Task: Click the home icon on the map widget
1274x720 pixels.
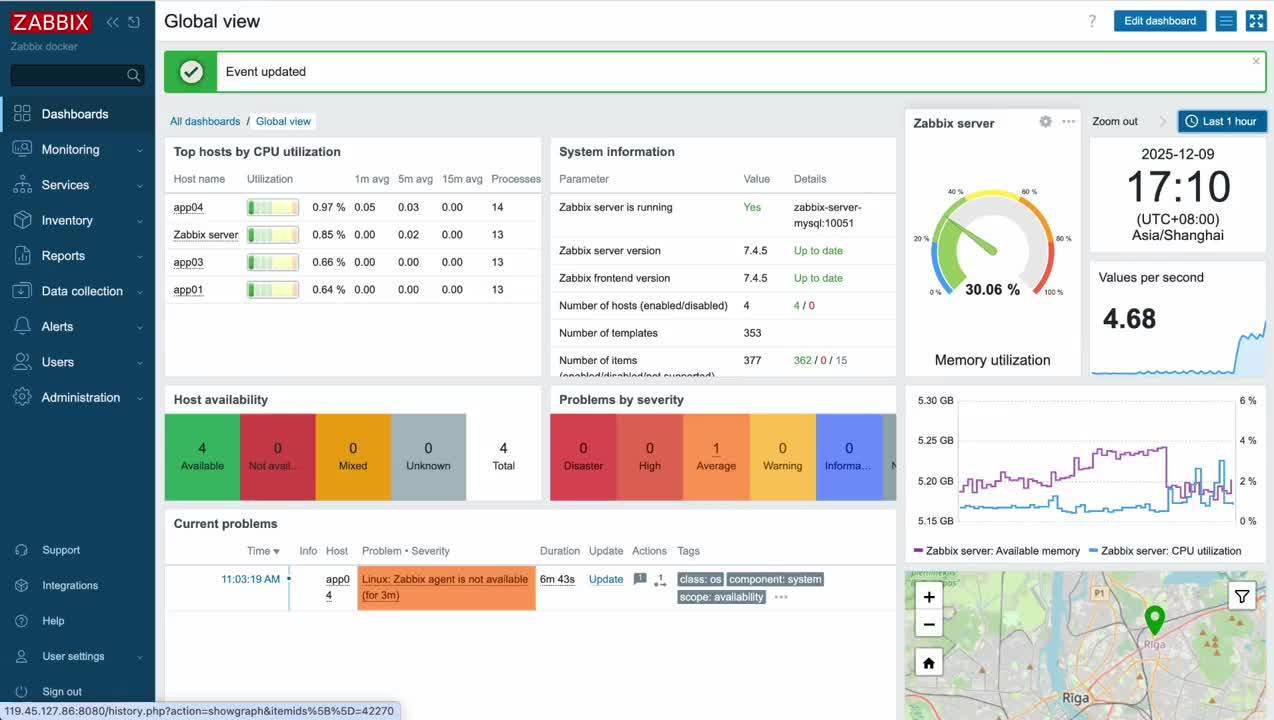Action: point(928,661)
